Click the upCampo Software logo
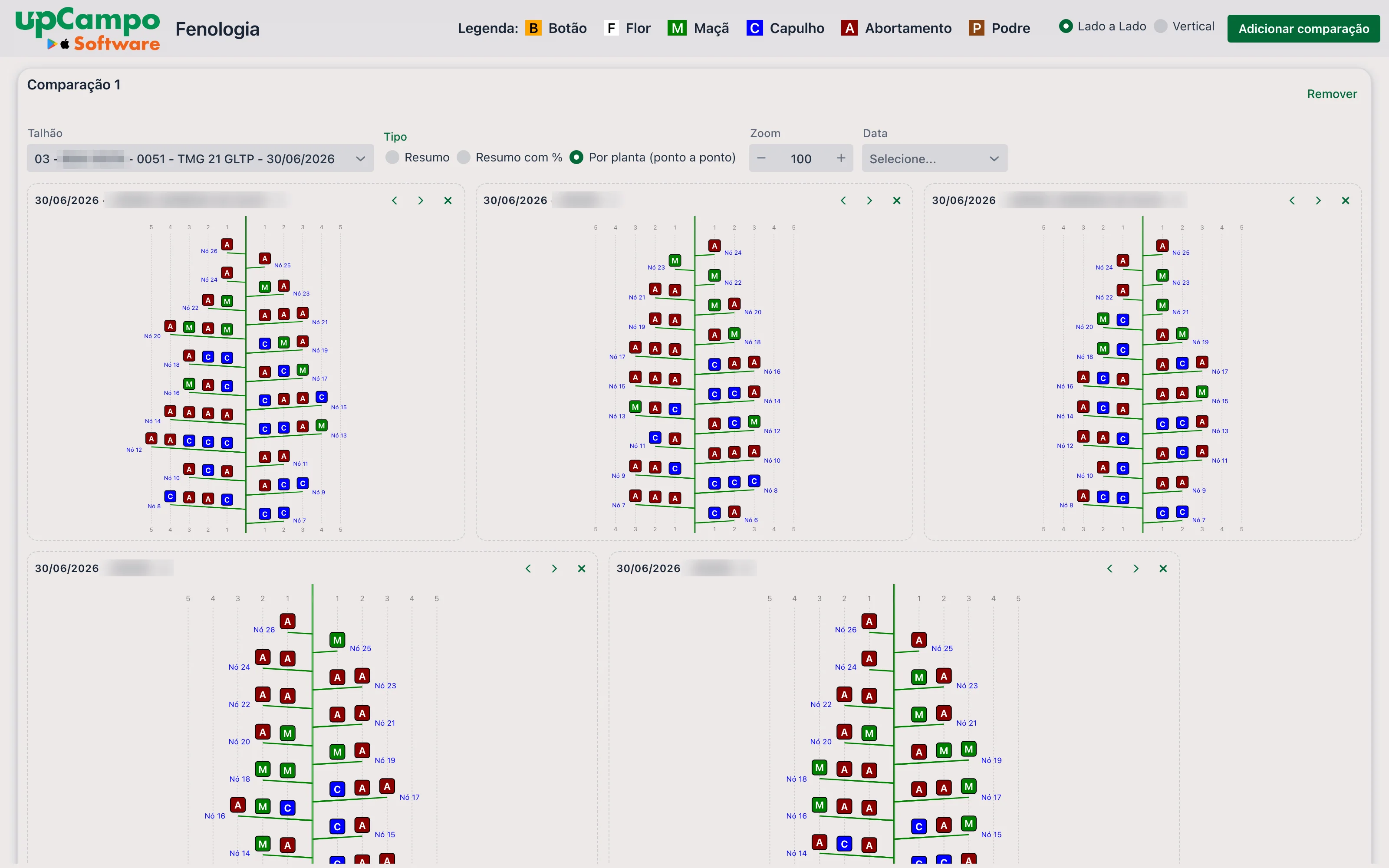Viewport: 1389px width, 868px height. (87, 29)
